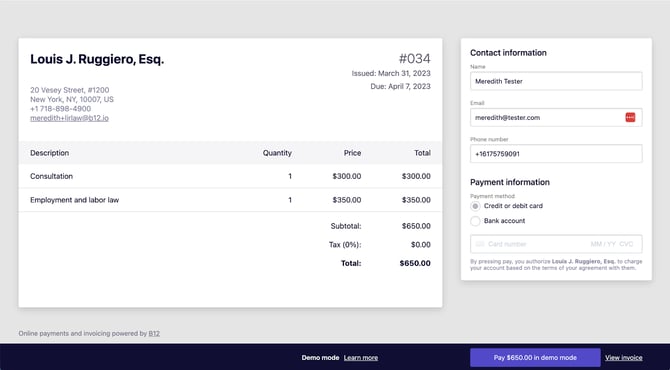Image resolution: width=670 pixels, height=370 pixels.
Task: Click the meredith+ljrlaw@b12.io email link
Action: click(69, 118)
